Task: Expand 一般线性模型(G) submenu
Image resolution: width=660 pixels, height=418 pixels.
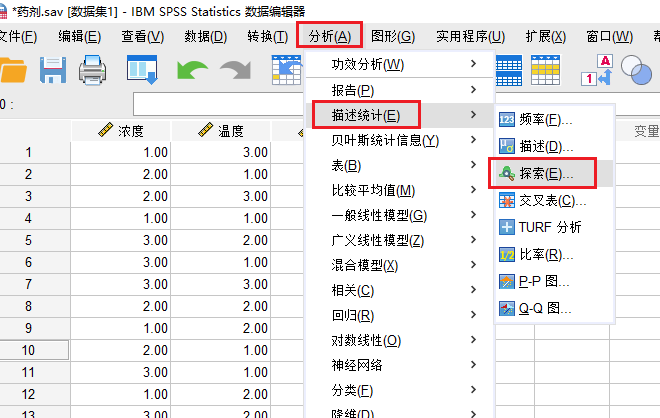Action: point(399,216)
